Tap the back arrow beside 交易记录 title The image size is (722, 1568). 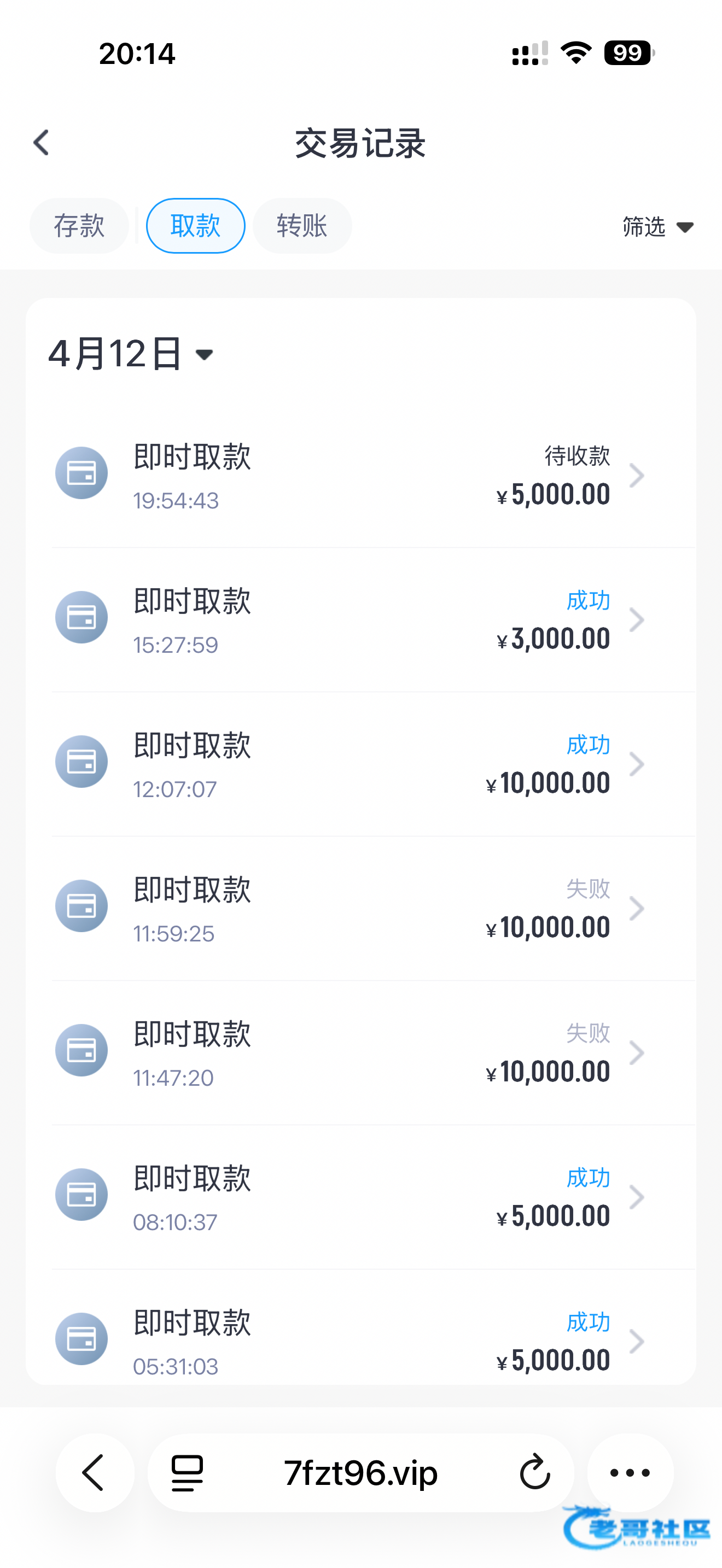42,143
